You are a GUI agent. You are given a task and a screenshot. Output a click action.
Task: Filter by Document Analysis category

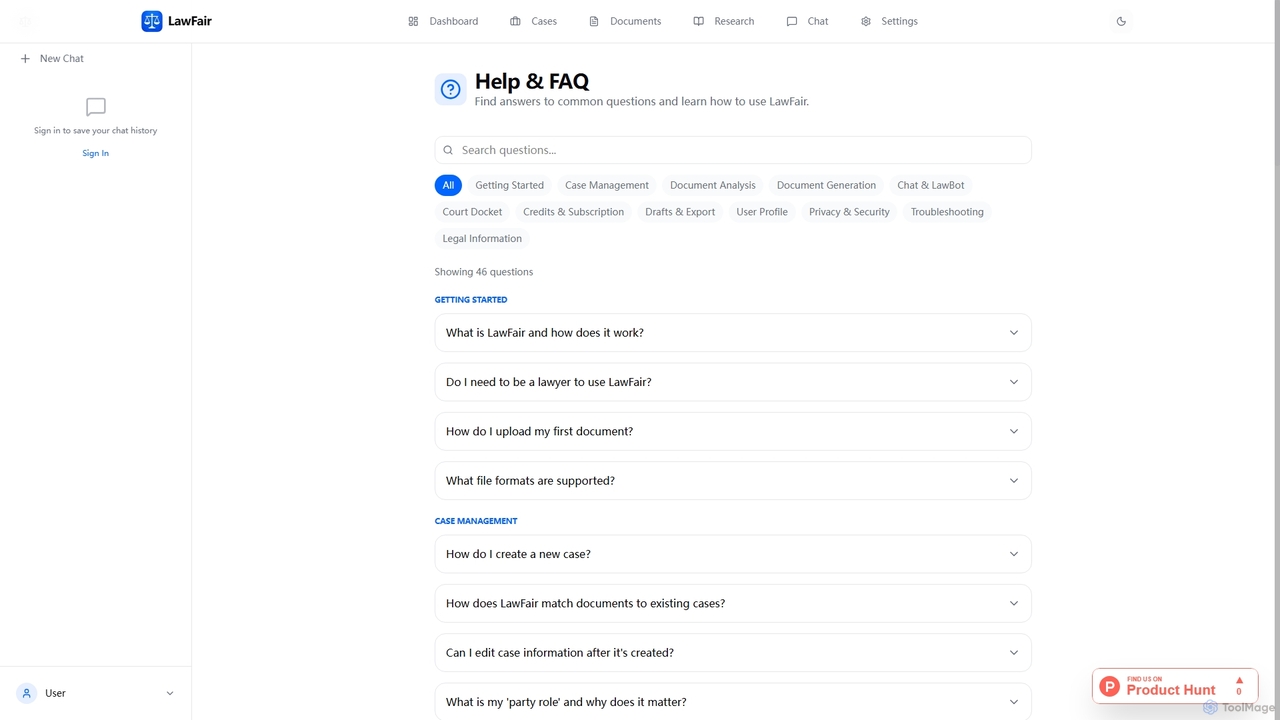713,185
